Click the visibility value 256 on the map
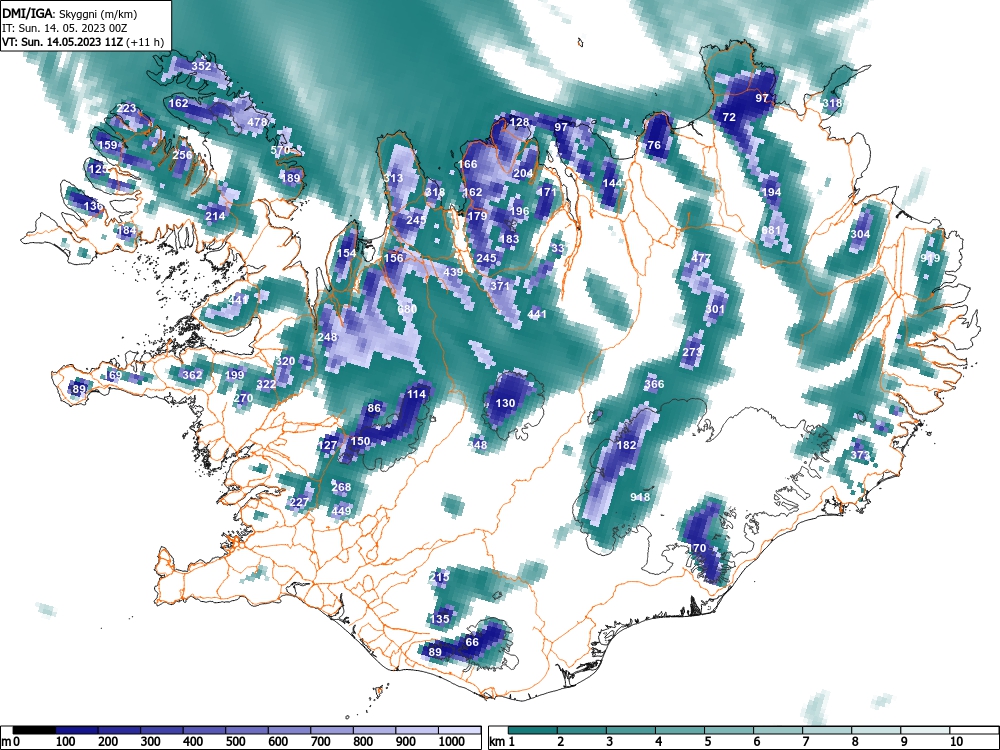Image resolution: width=1000 pixels, height=750 pixels. [x=182, y=155]
